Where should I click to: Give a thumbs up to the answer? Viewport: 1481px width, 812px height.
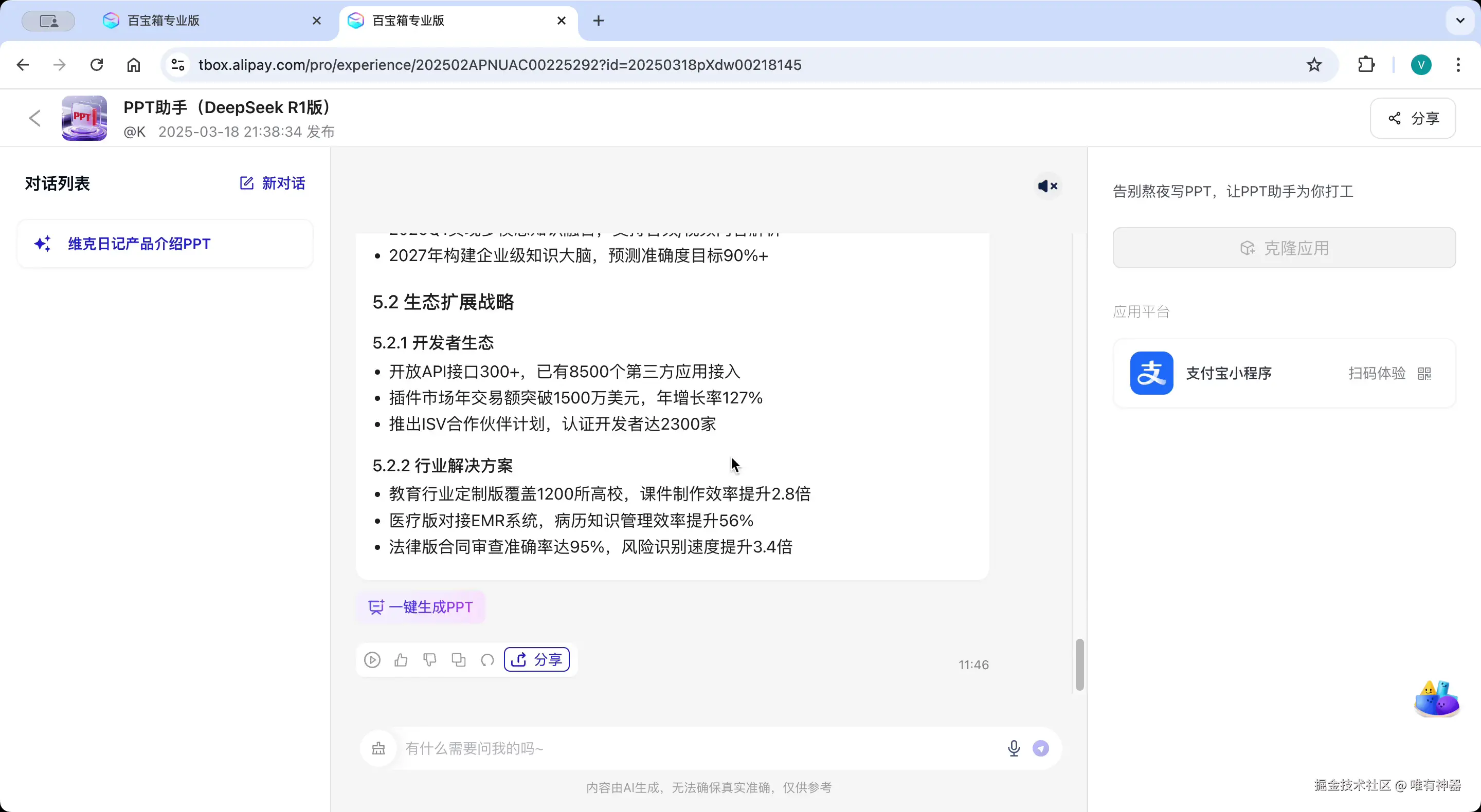coord(401,660)
